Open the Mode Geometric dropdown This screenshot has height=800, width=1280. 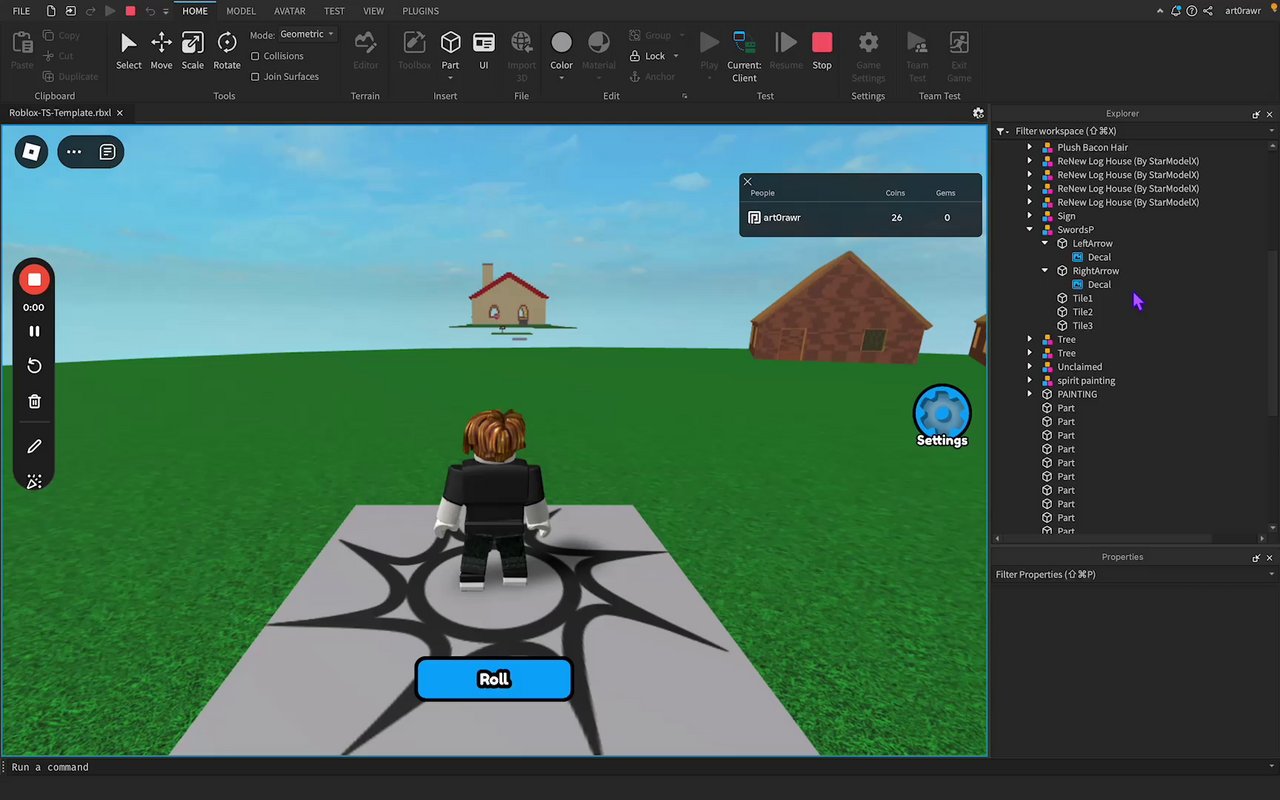[306, 34]
